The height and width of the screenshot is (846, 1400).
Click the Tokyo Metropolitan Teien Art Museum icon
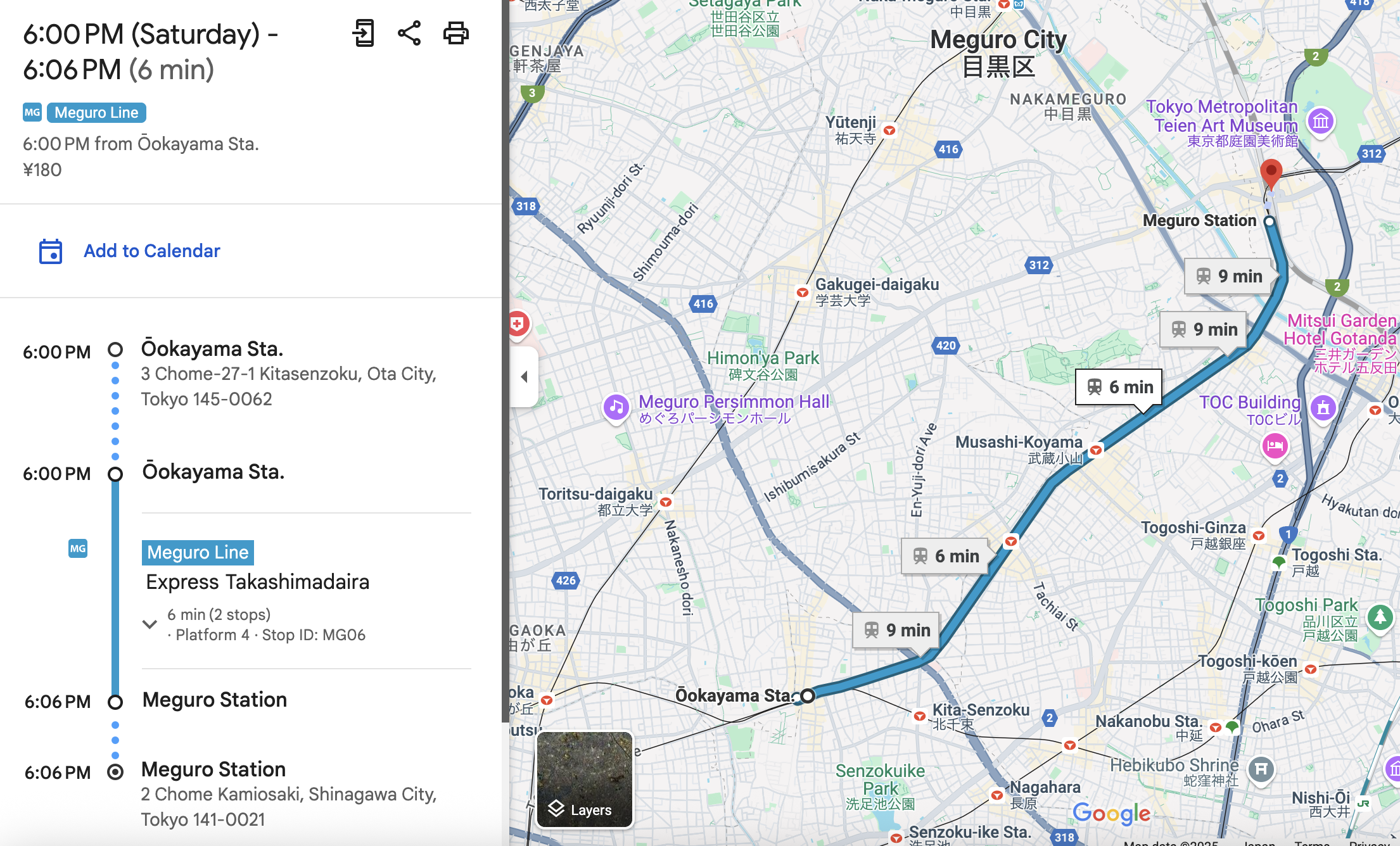(1321, 120)
